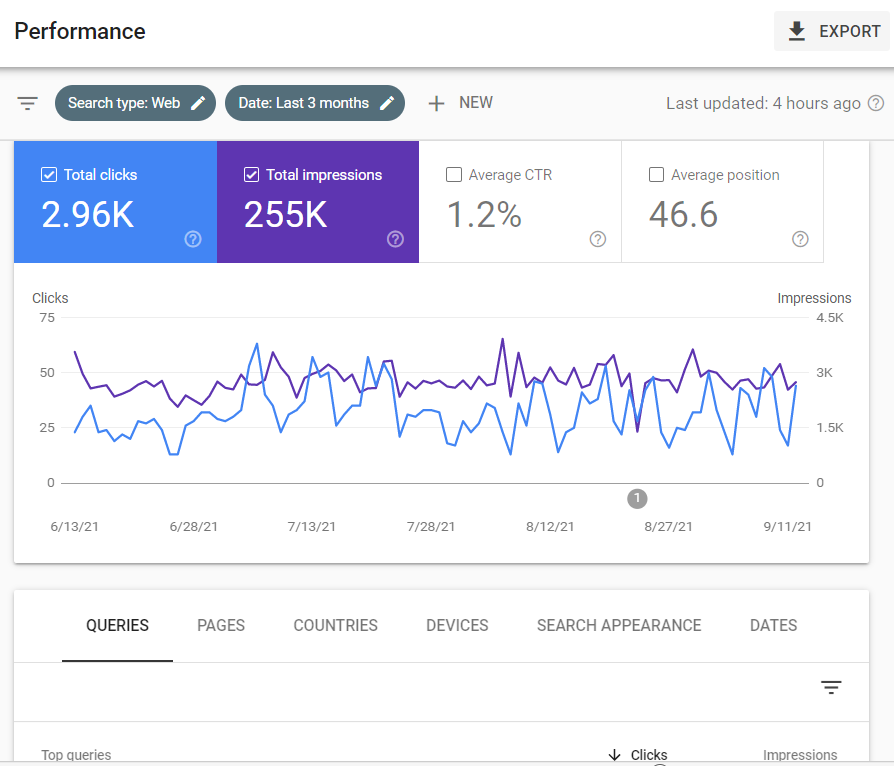Open the Search type: Web selector
The height and width of the screenshot is (766, 894).
click(120, 102)
